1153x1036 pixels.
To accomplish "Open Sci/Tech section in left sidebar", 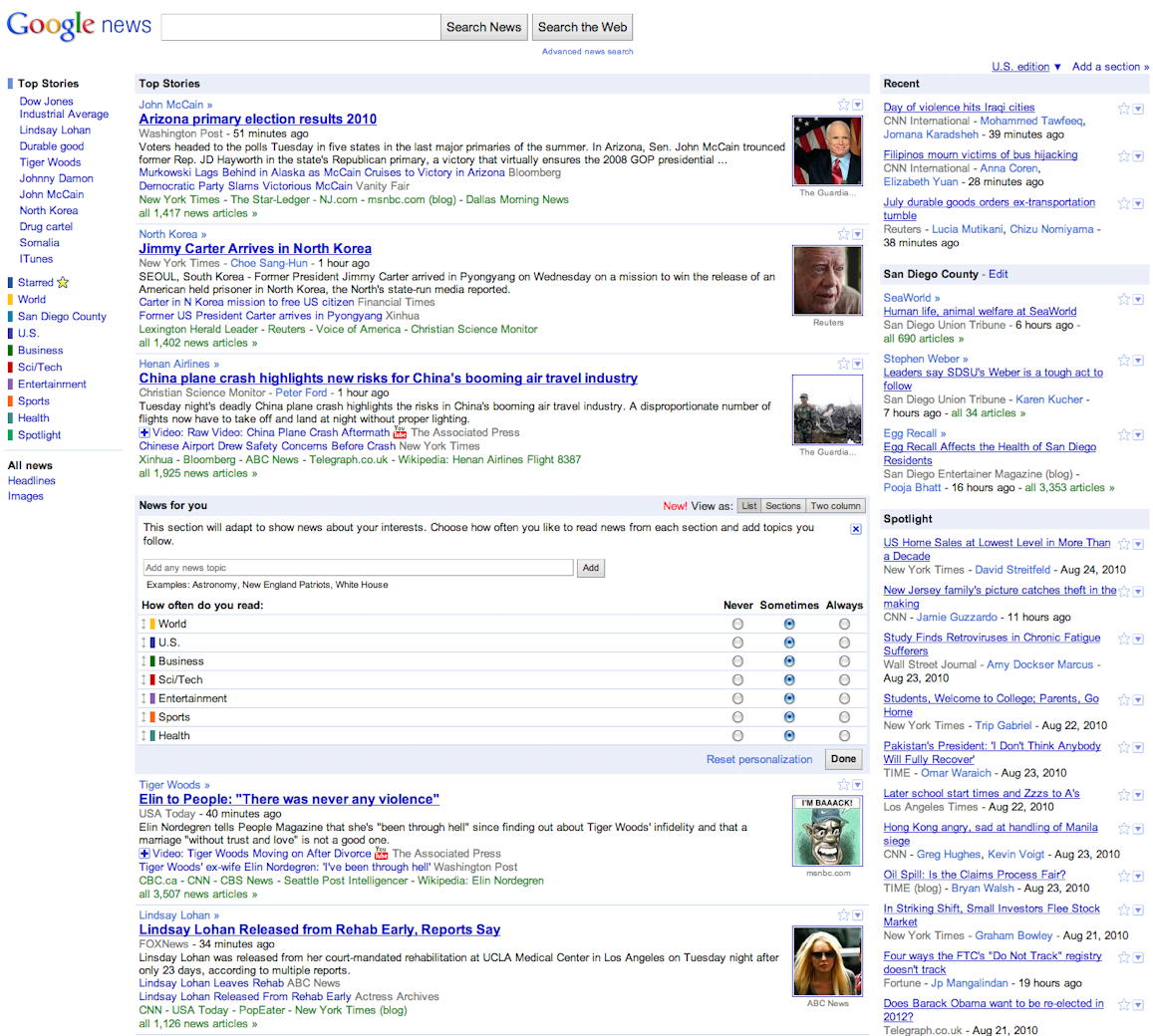I will click(40, 368).
